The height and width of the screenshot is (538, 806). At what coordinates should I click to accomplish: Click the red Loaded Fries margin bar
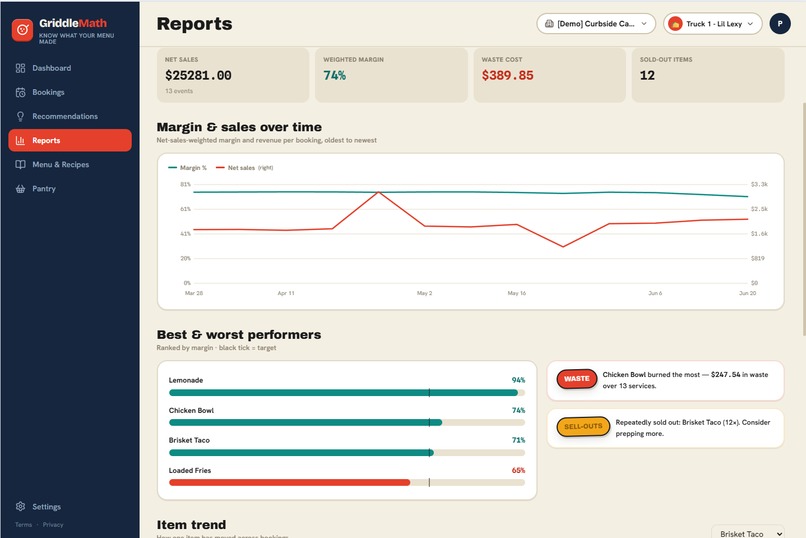pos(289,483)
